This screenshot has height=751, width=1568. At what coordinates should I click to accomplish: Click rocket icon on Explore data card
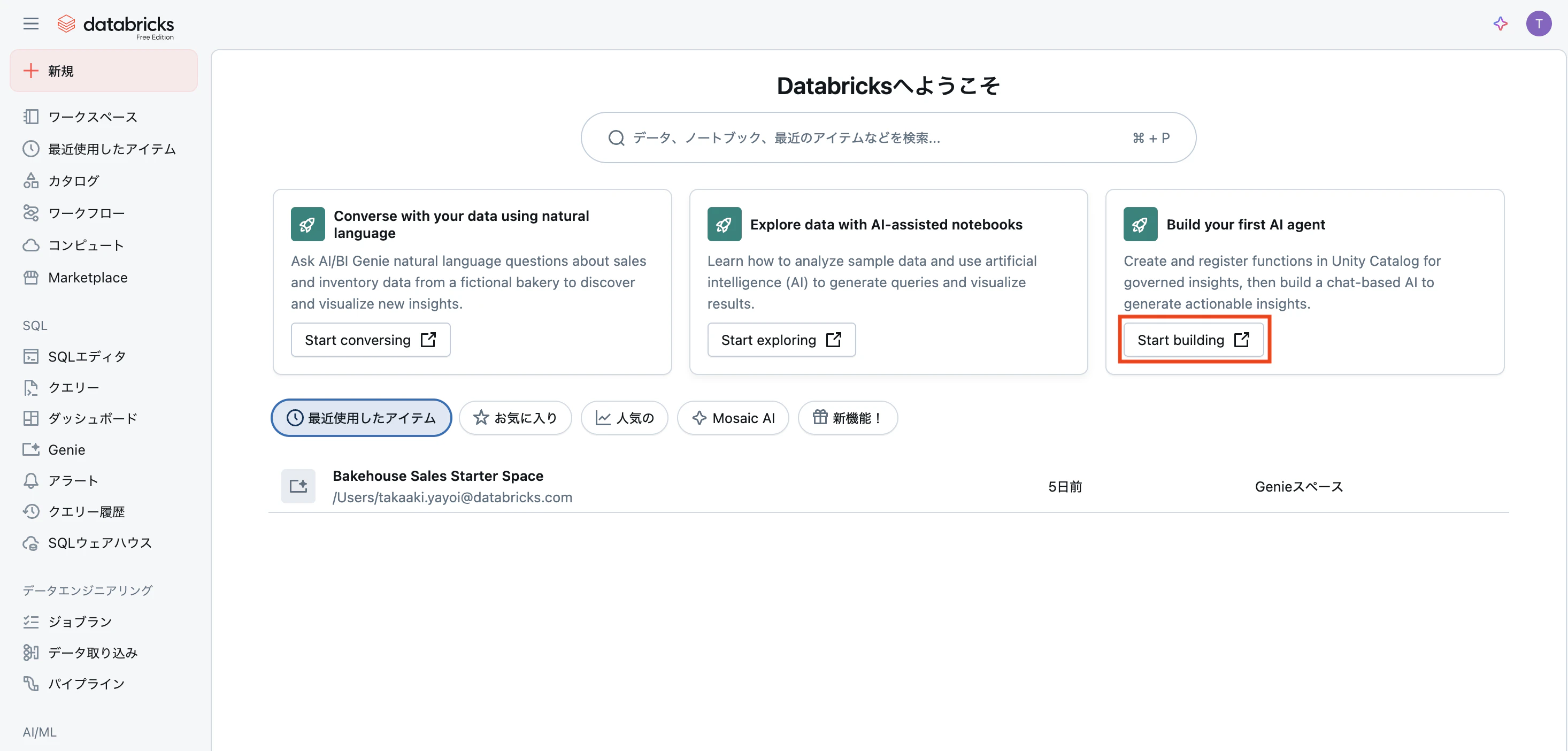(724, 225)
